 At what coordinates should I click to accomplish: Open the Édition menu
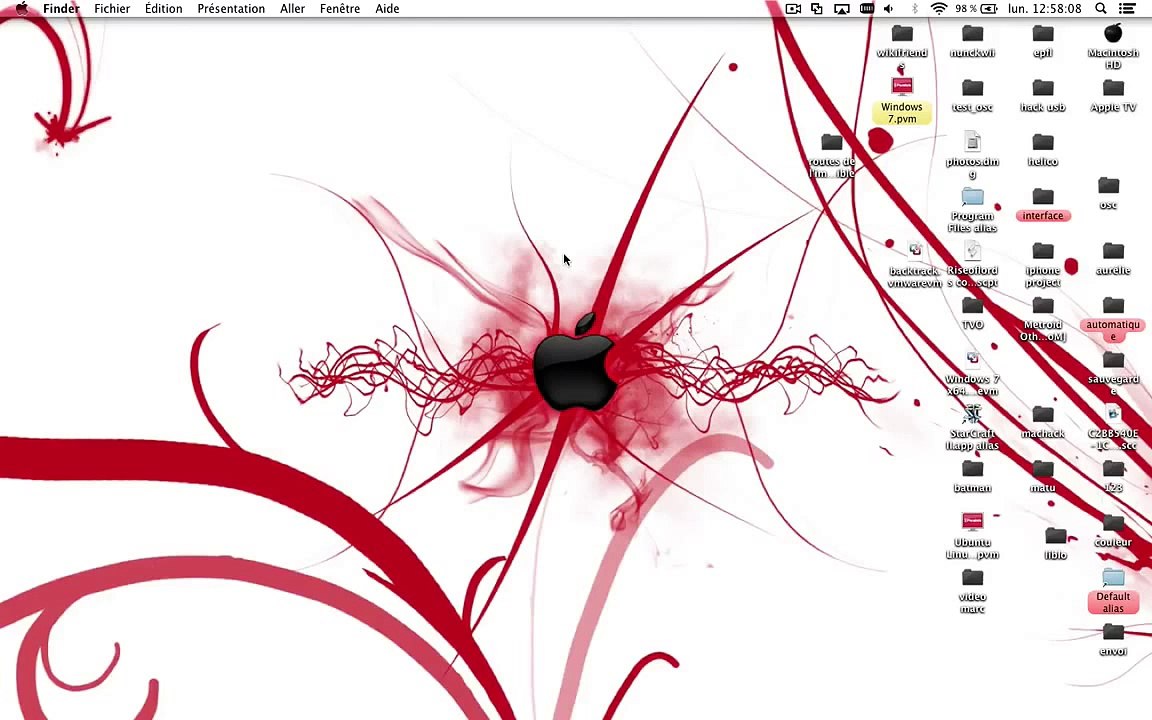[x=163, y=9]
